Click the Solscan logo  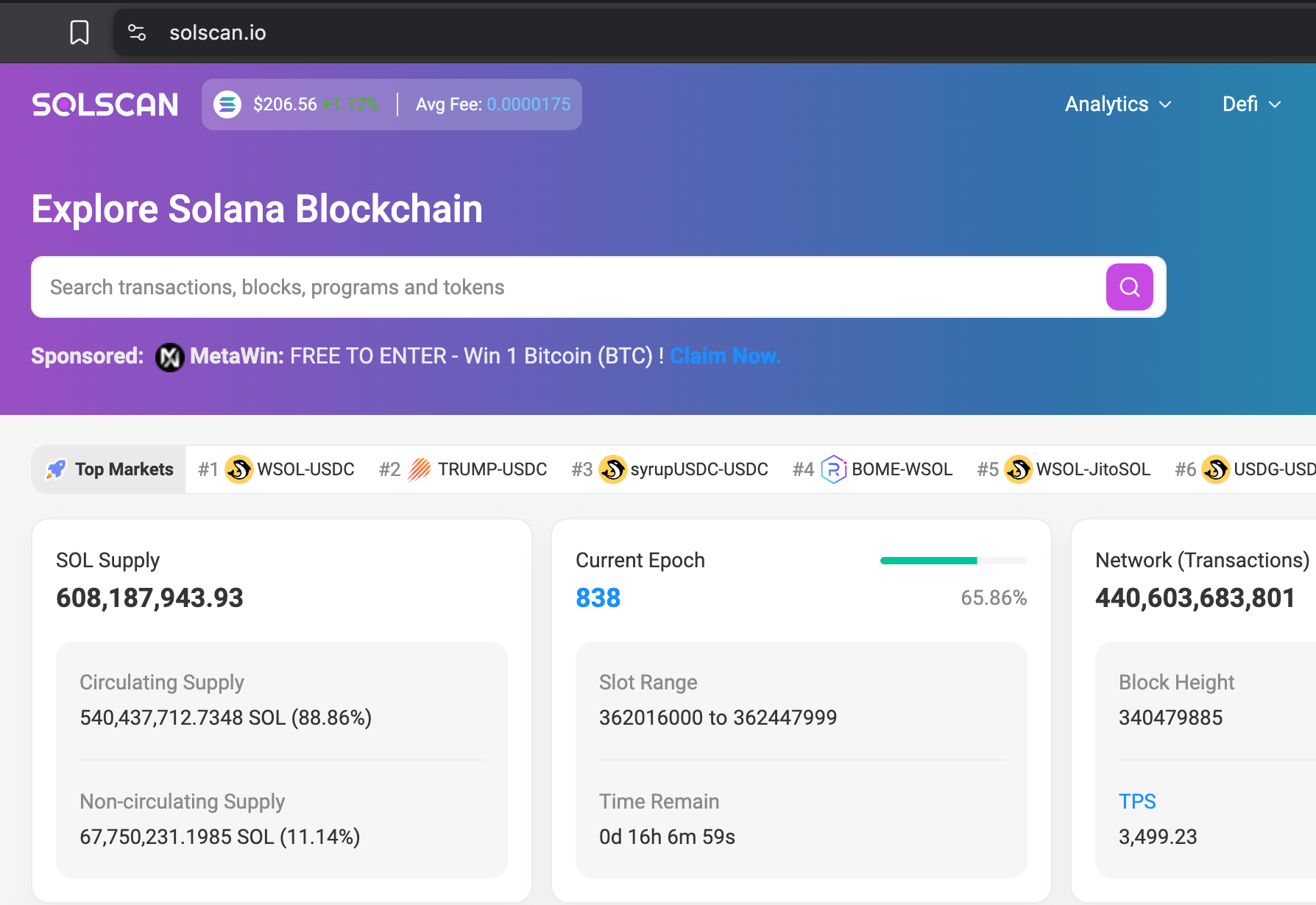click(x=105, y=104)
